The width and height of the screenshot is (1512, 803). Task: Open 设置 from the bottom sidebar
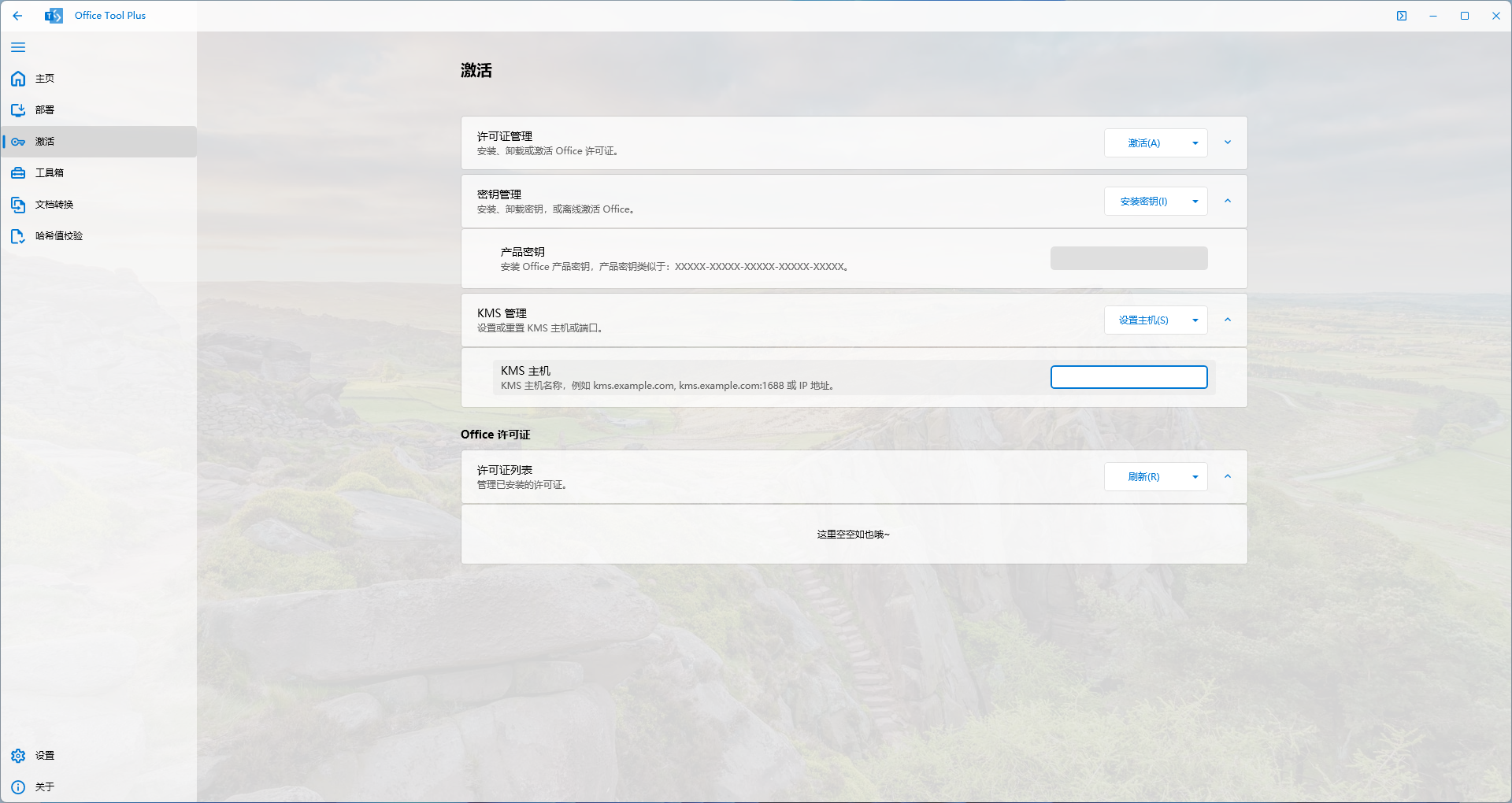pyautogui.click(x=18, y=756)
